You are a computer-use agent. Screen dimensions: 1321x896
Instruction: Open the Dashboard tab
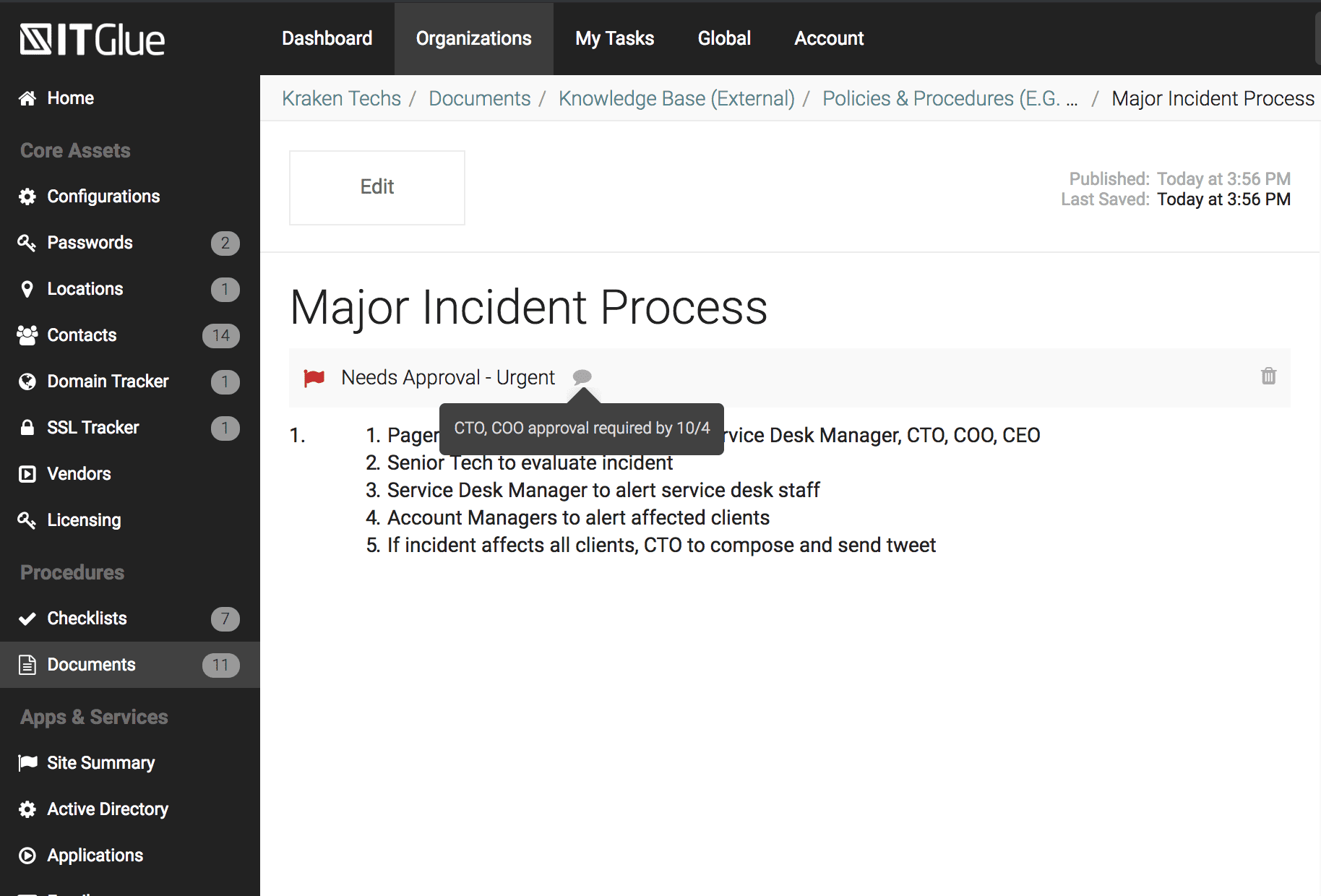(327, 38)
